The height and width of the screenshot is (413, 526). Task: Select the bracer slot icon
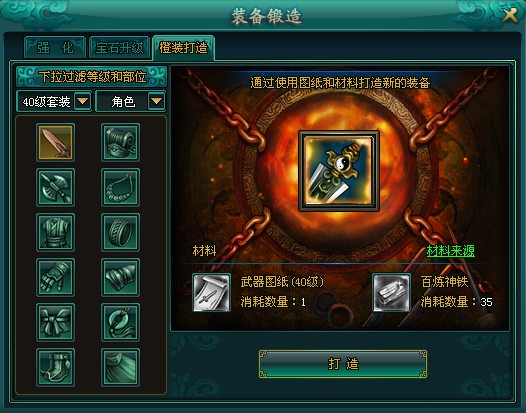pyautogui.click(x=120, y=277)
